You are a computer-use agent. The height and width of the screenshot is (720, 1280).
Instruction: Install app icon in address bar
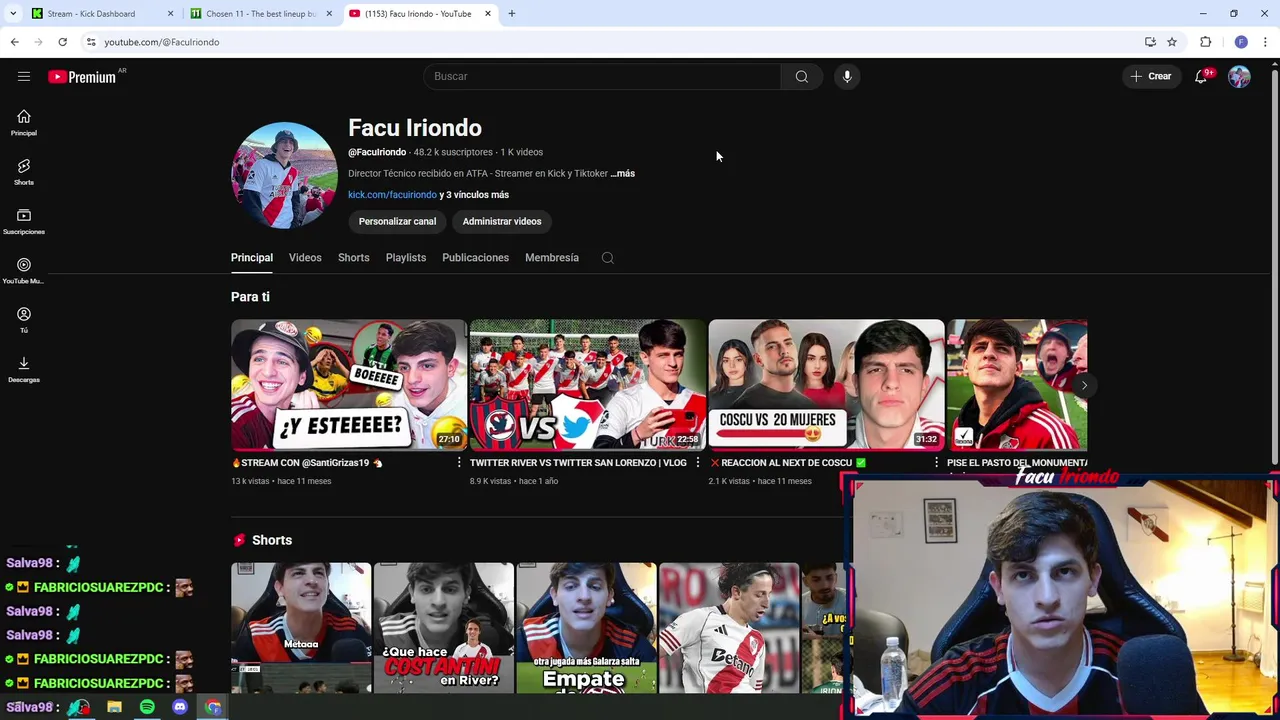1150,42
